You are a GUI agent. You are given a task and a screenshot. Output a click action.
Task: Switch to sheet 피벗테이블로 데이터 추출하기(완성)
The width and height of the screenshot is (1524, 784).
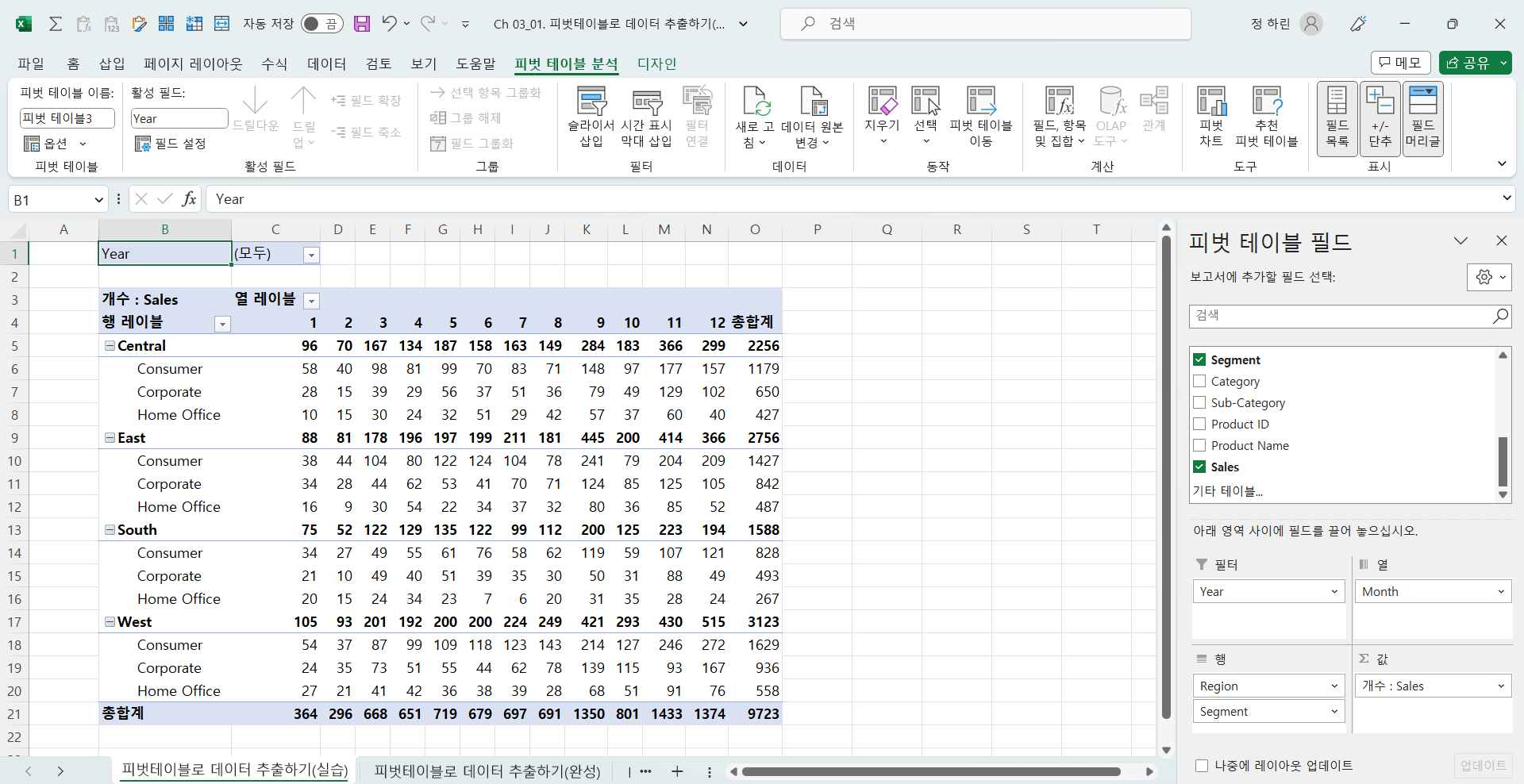487,771
